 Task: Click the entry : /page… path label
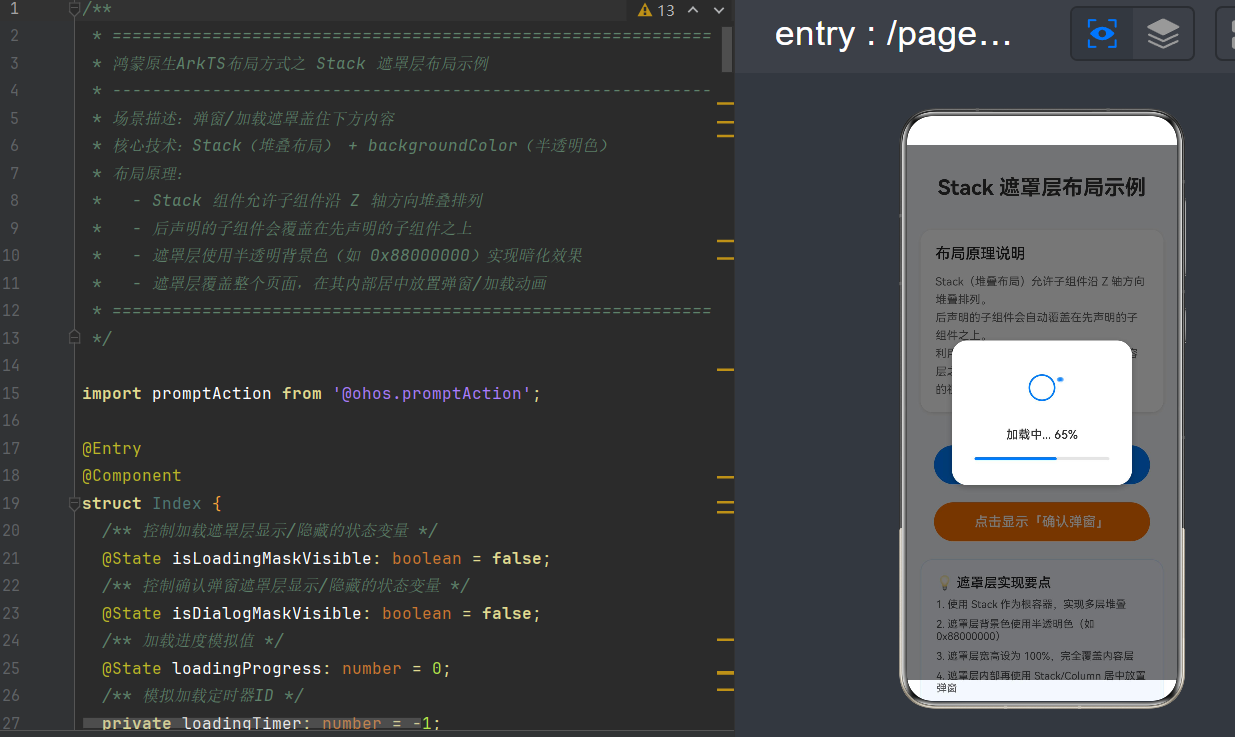[893, 34]
